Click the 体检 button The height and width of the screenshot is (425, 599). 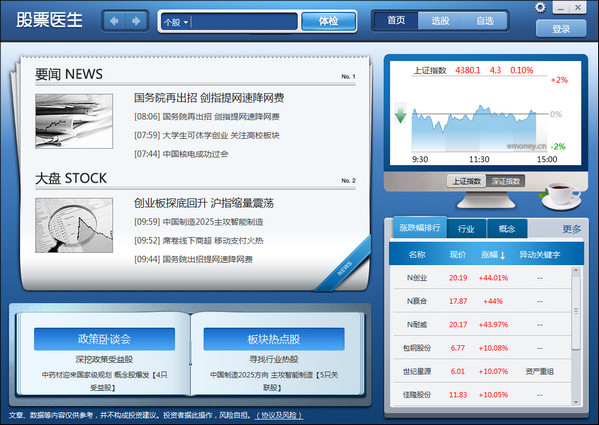(329, 21)
